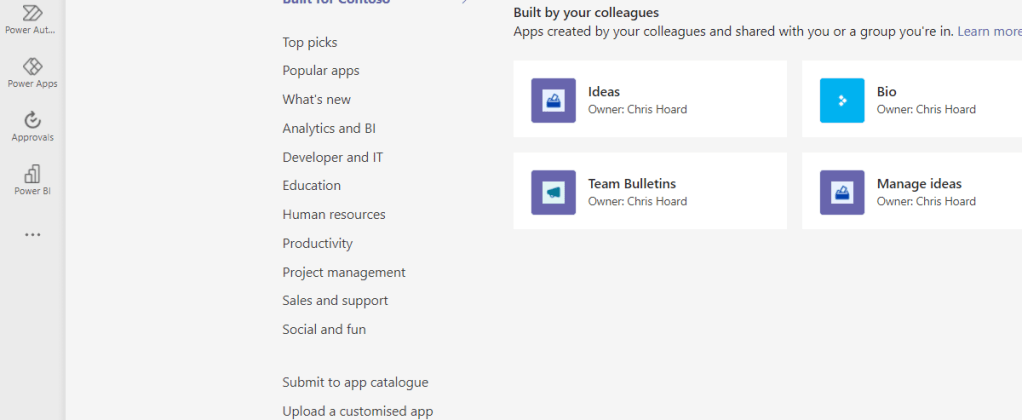This screenshot has height=420, width=1022.
Task: Click Submit to app catalogue
Action: [355, 382]
